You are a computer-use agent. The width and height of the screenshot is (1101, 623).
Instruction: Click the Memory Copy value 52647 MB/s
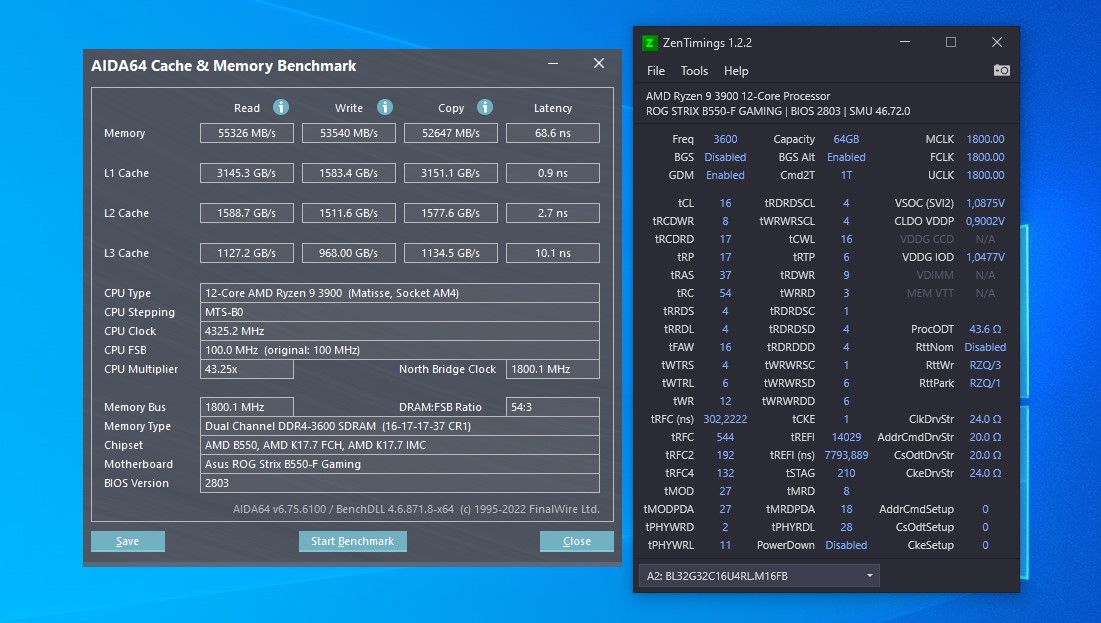(x=451, y=133)
